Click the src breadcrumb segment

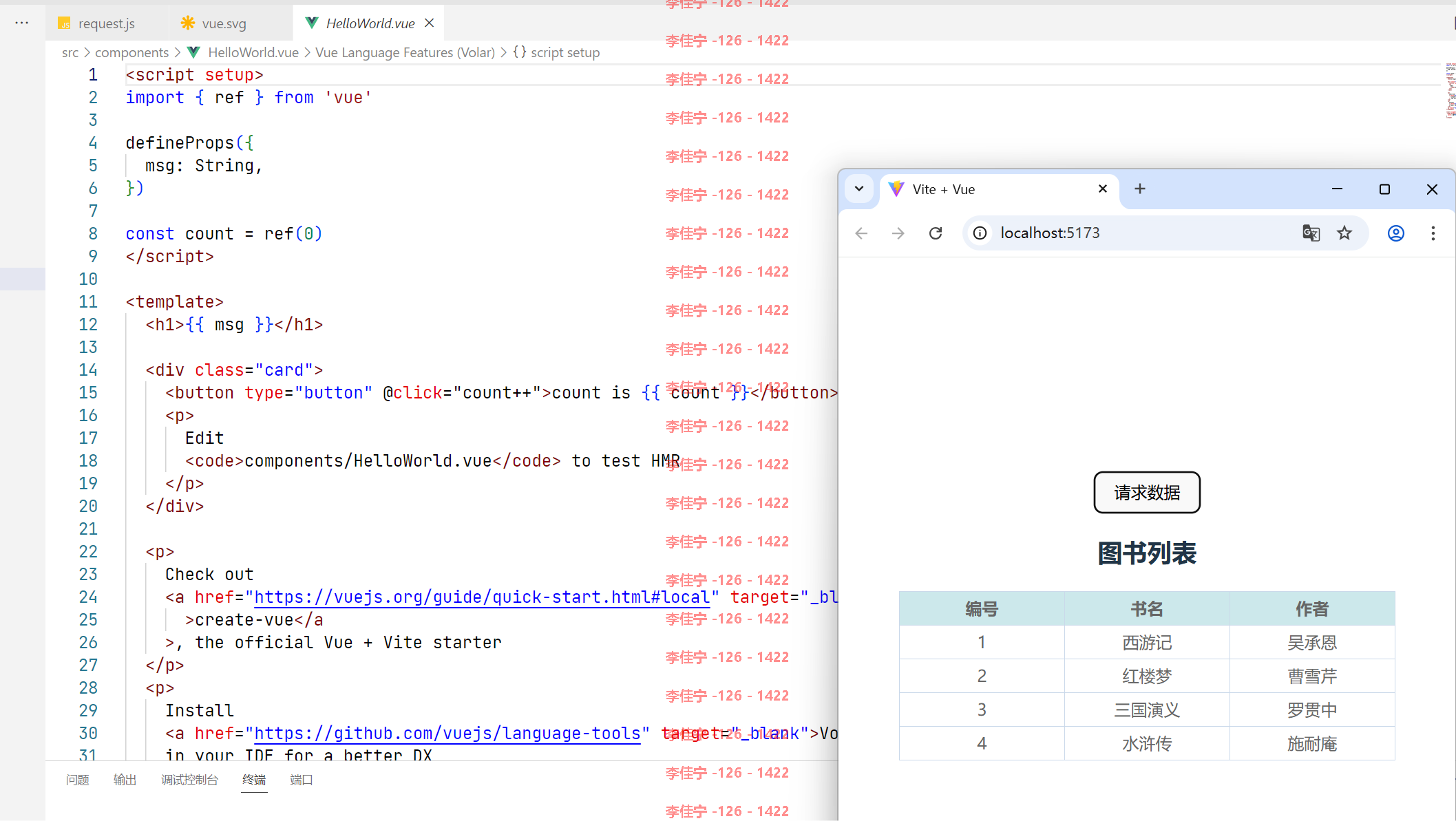[x=70, y=52]
